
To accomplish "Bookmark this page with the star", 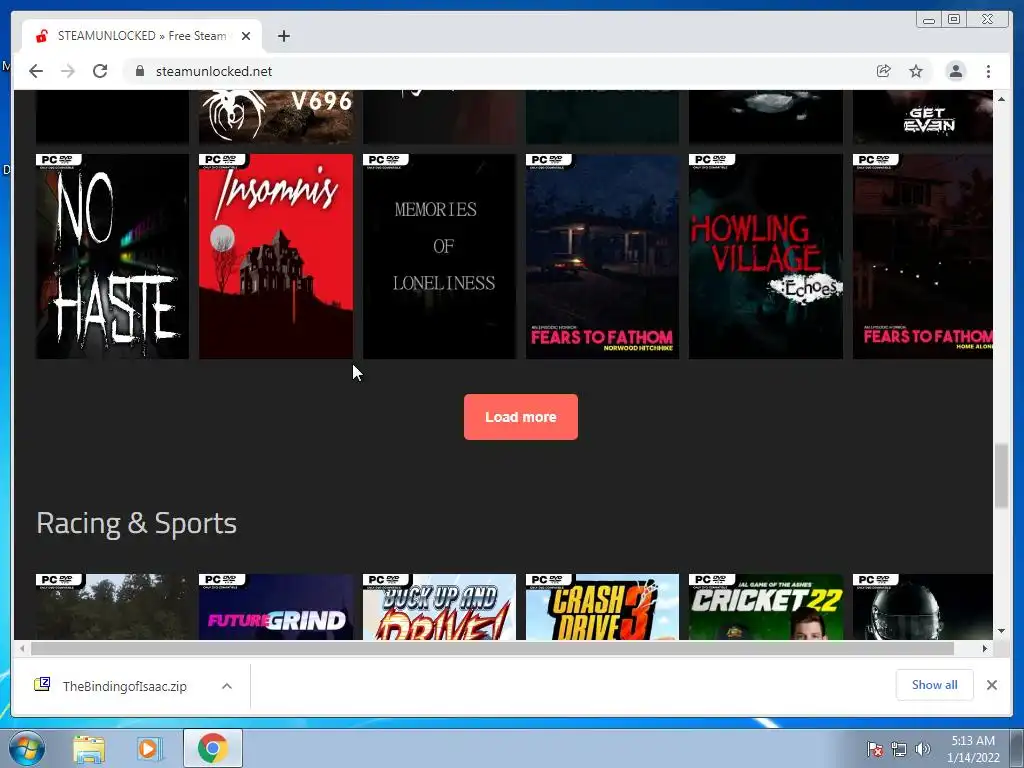I will click(x=916, y=71).
